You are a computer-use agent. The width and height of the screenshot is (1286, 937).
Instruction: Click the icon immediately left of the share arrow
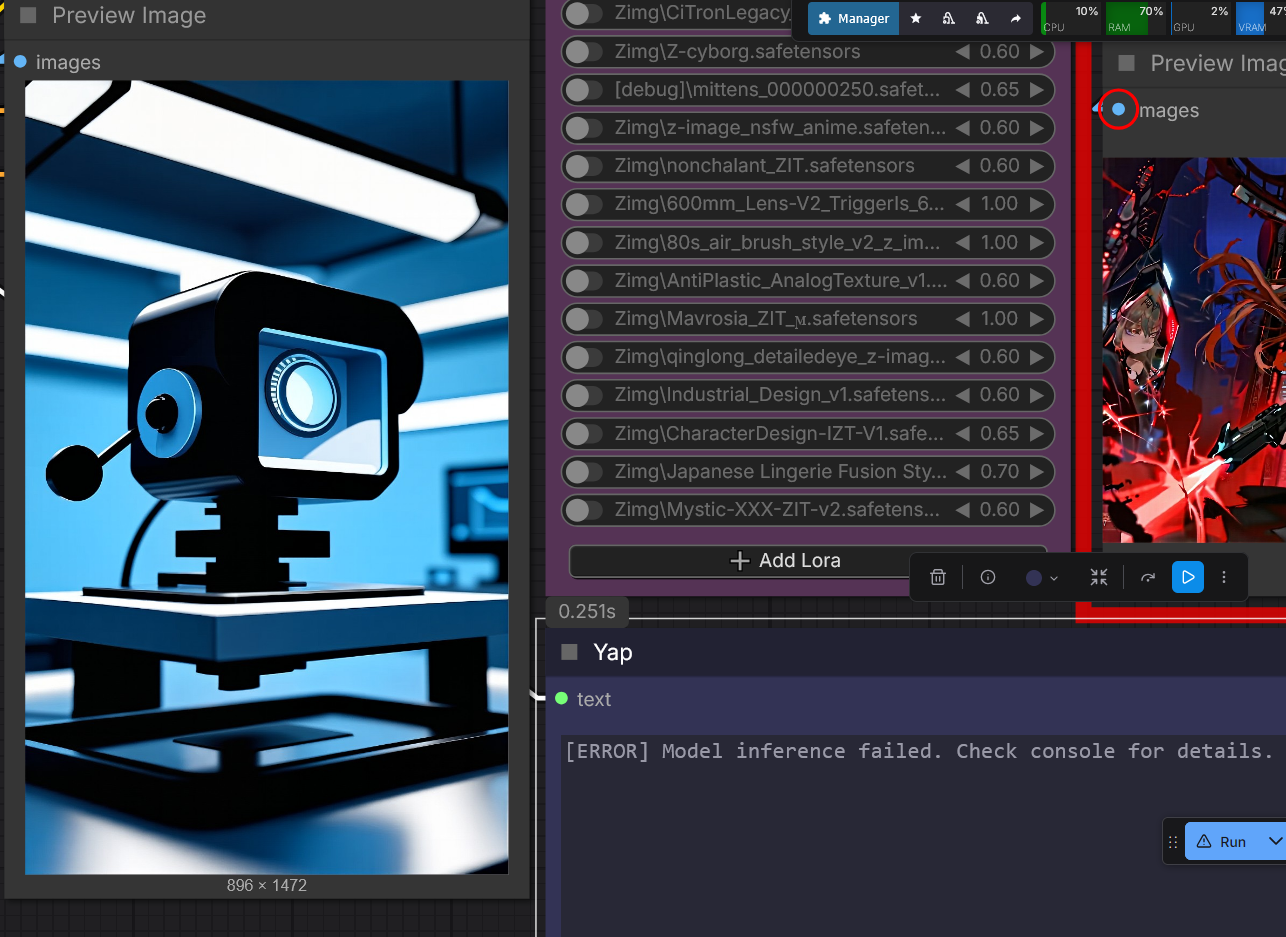pyautogui.click(x=982, y=18)
